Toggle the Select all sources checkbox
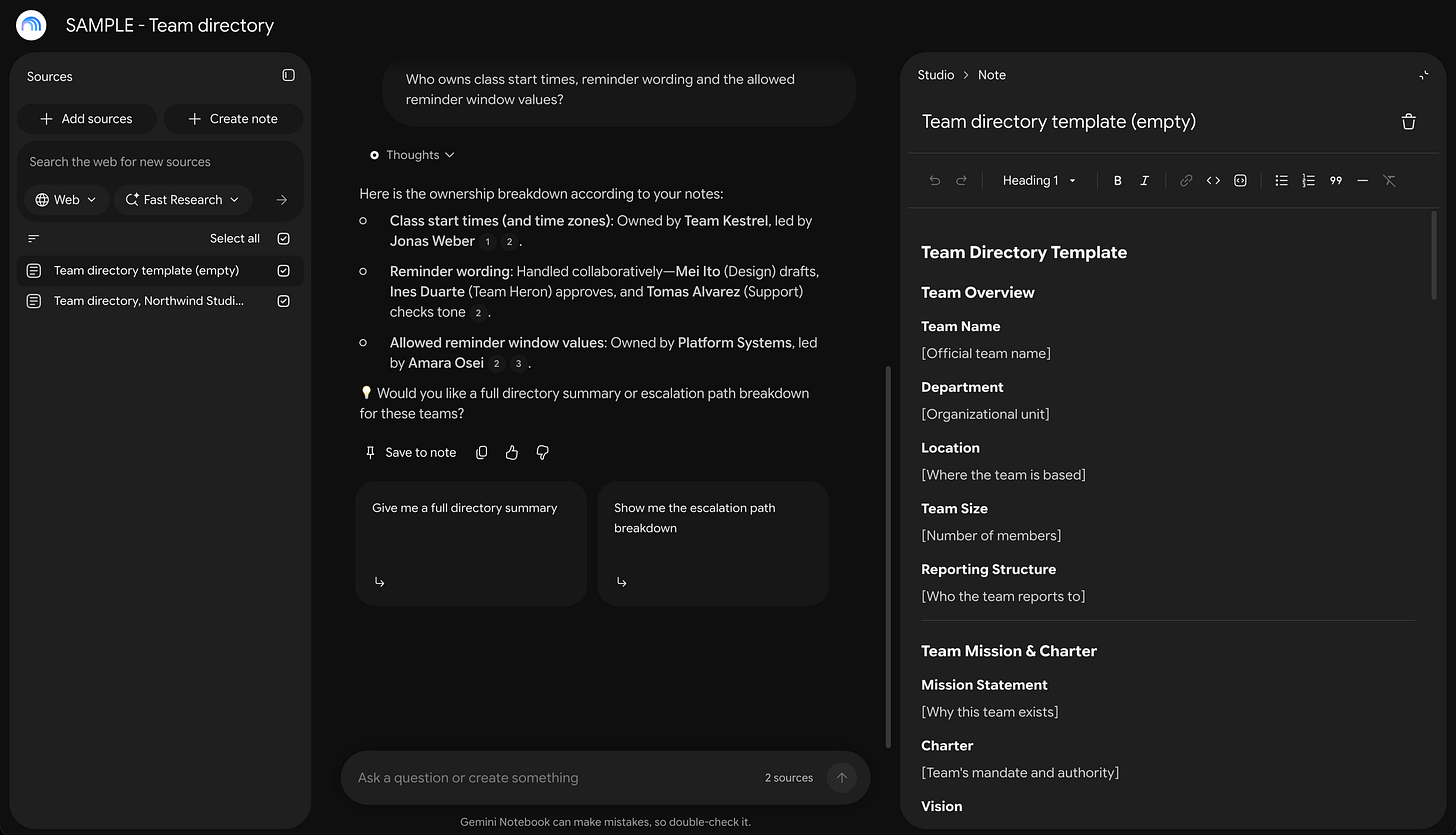The image size is (1456, 835). [x=284, y=239]
